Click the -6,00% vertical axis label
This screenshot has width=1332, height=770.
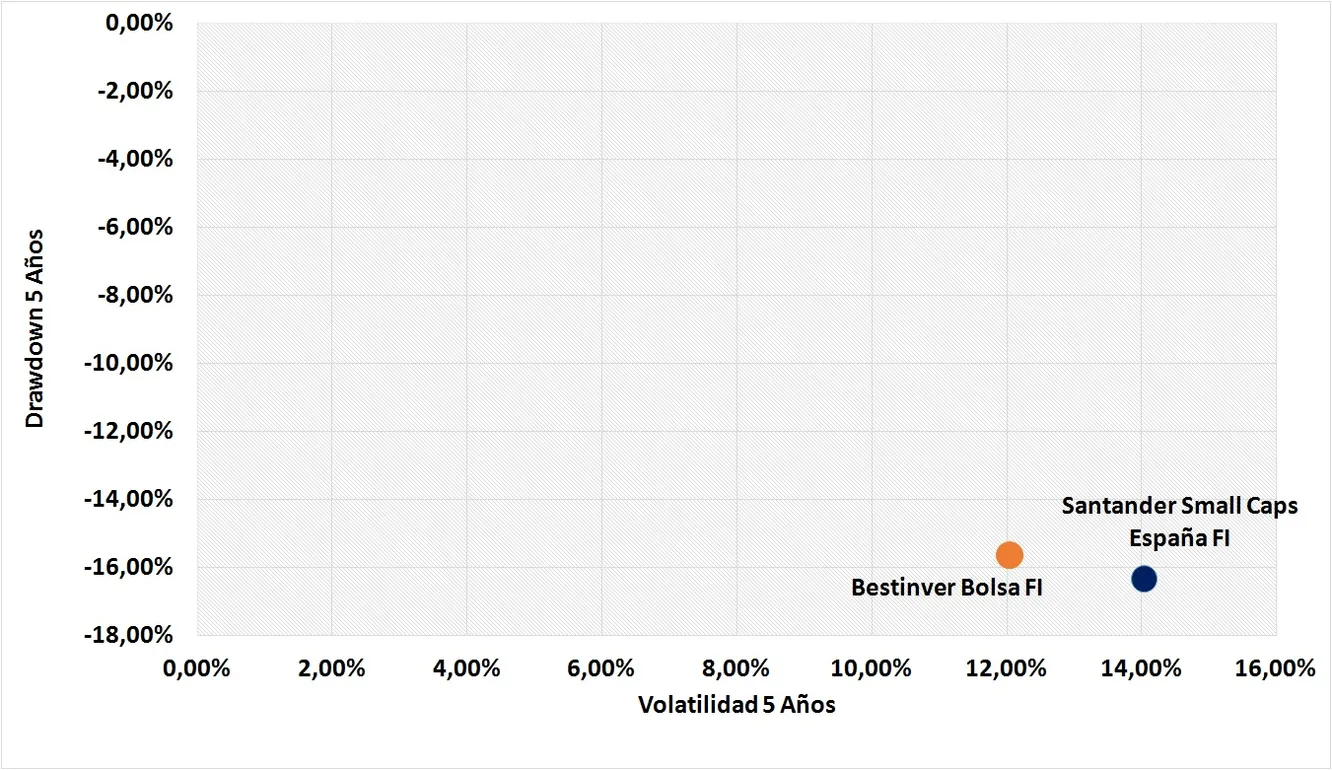[136, 227]
